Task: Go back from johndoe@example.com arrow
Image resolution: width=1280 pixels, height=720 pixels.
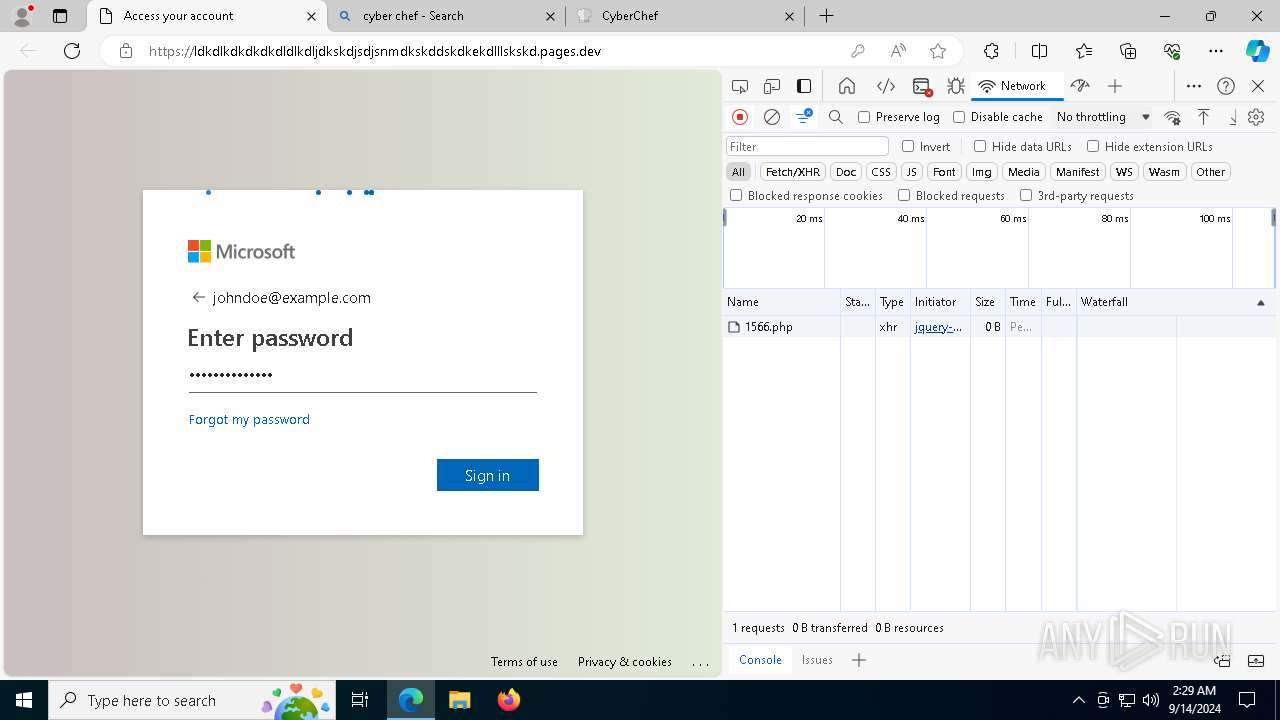Action: pos(198,297)
